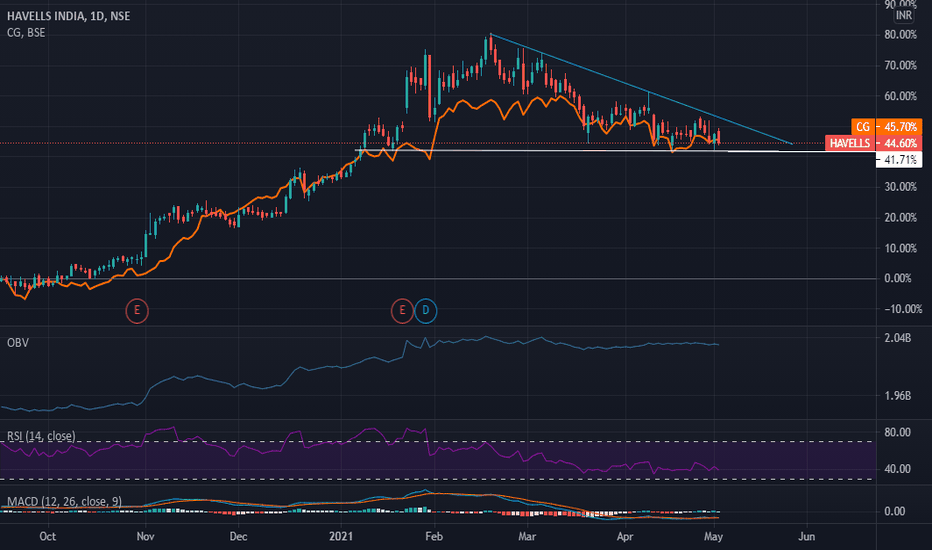Click the white 41.71% price axis label

pyautogui.click(x=900, y=159)
